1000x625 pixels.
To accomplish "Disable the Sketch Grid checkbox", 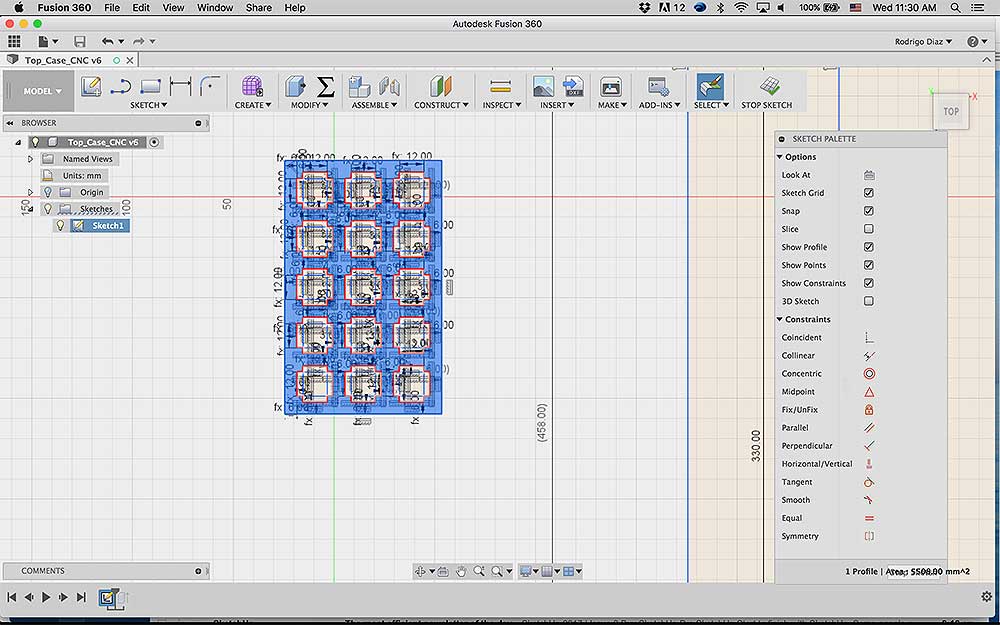I will 869,193.
